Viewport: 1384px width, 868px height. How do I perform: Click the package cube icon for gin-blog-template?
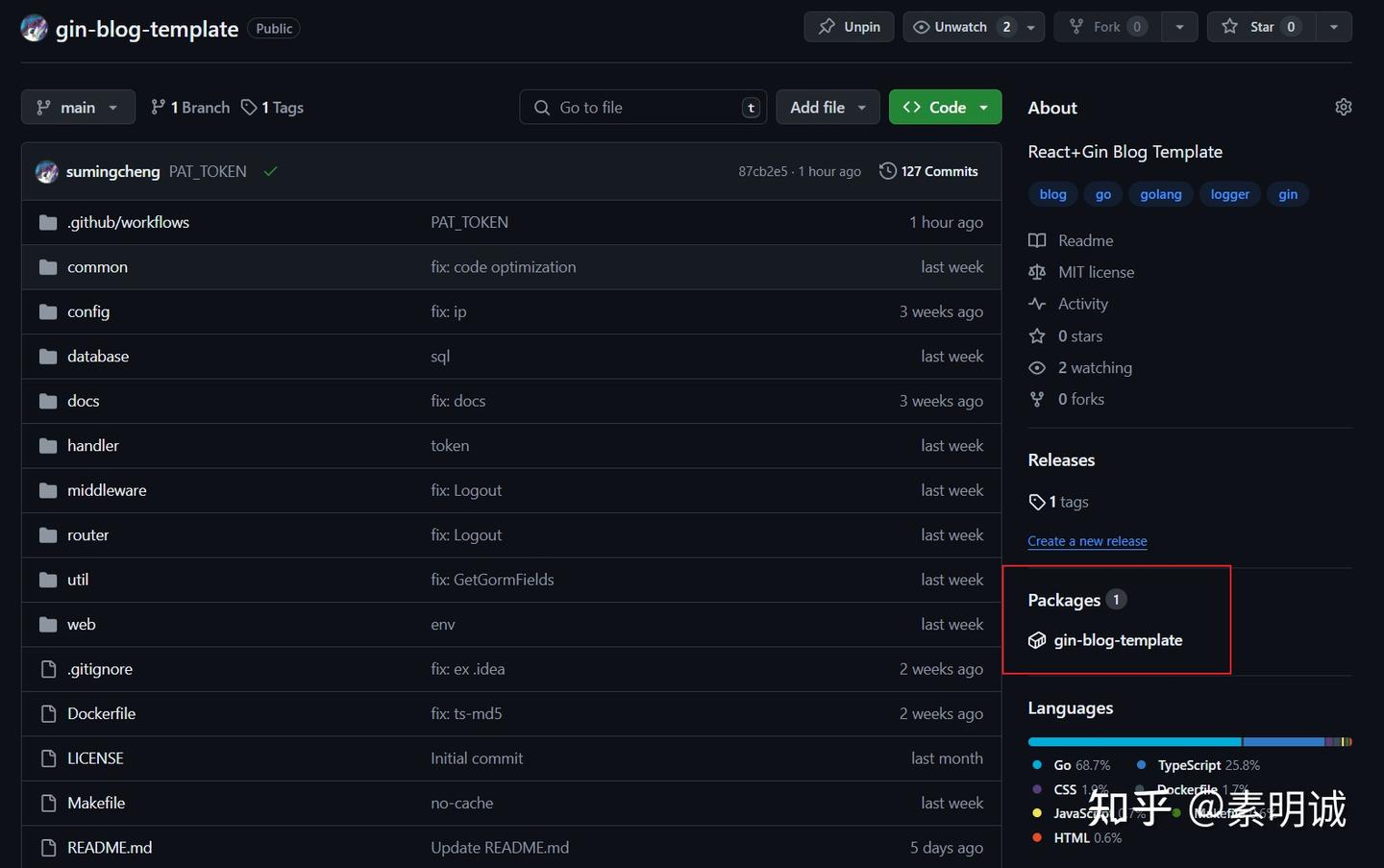tap(1037, 640)
